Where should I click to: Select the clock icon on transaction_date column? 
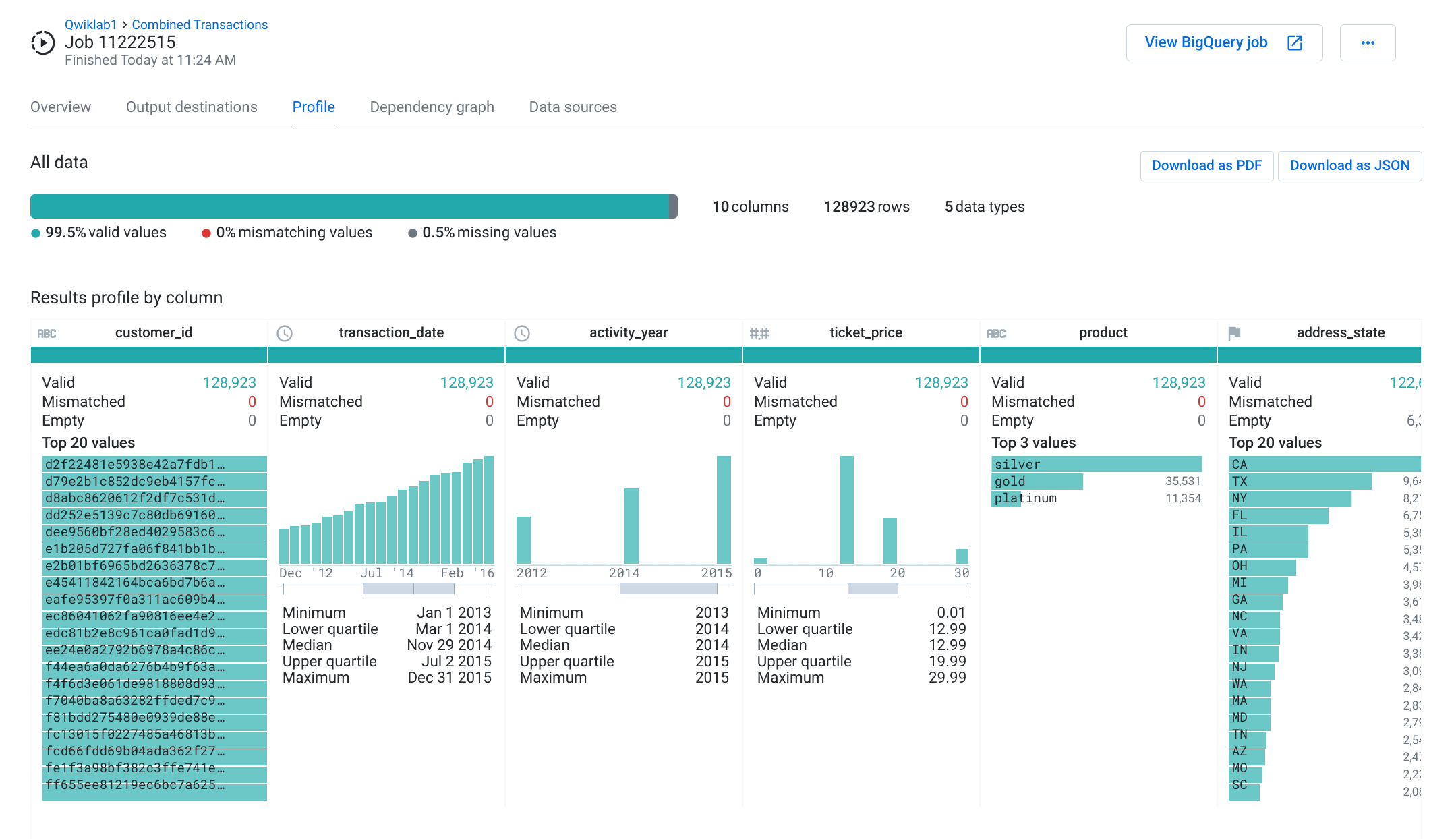pos(285,332)
